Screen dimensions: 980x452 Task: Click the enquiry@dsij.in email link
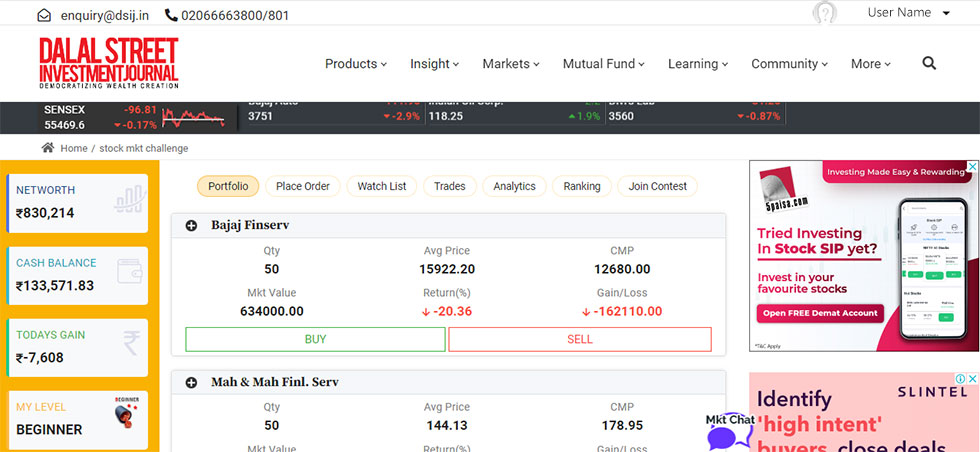[104, 16]
